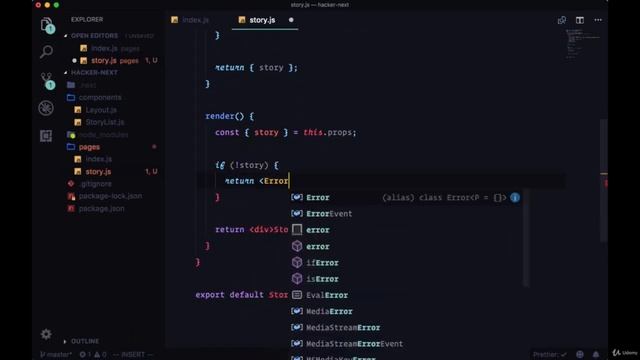Open the More Actions ellipsis menu
This screenshot has width=640, height=360.
[598, 20]
